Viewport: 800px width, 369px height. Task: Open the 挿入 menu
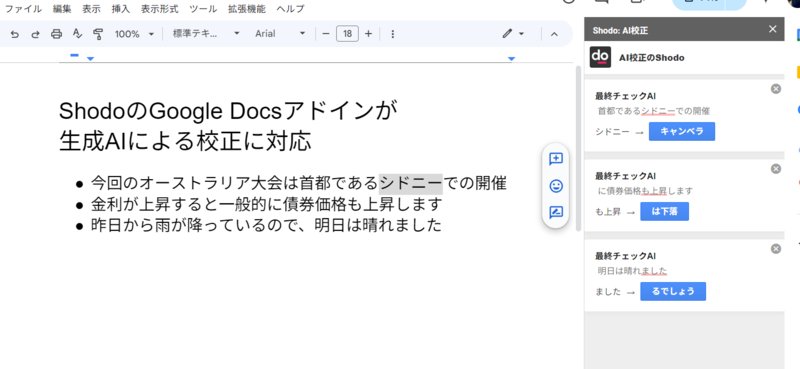[120, 9]
